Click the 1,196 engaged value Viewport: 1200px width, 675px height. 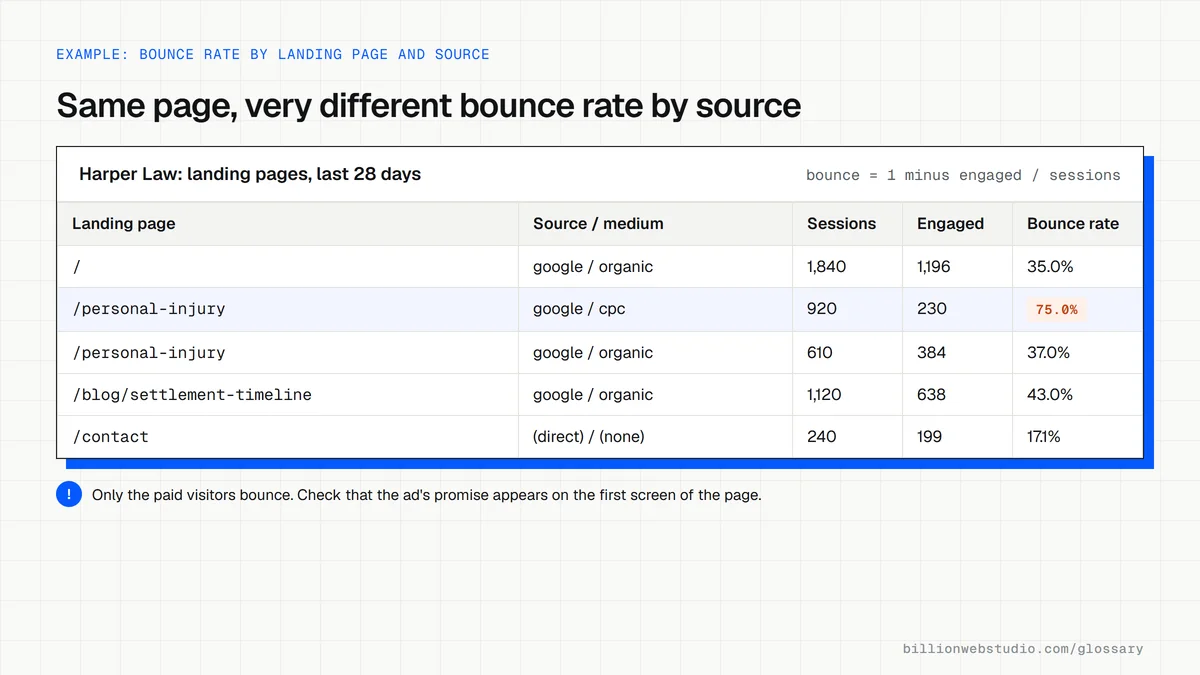[x=934, y=267]
